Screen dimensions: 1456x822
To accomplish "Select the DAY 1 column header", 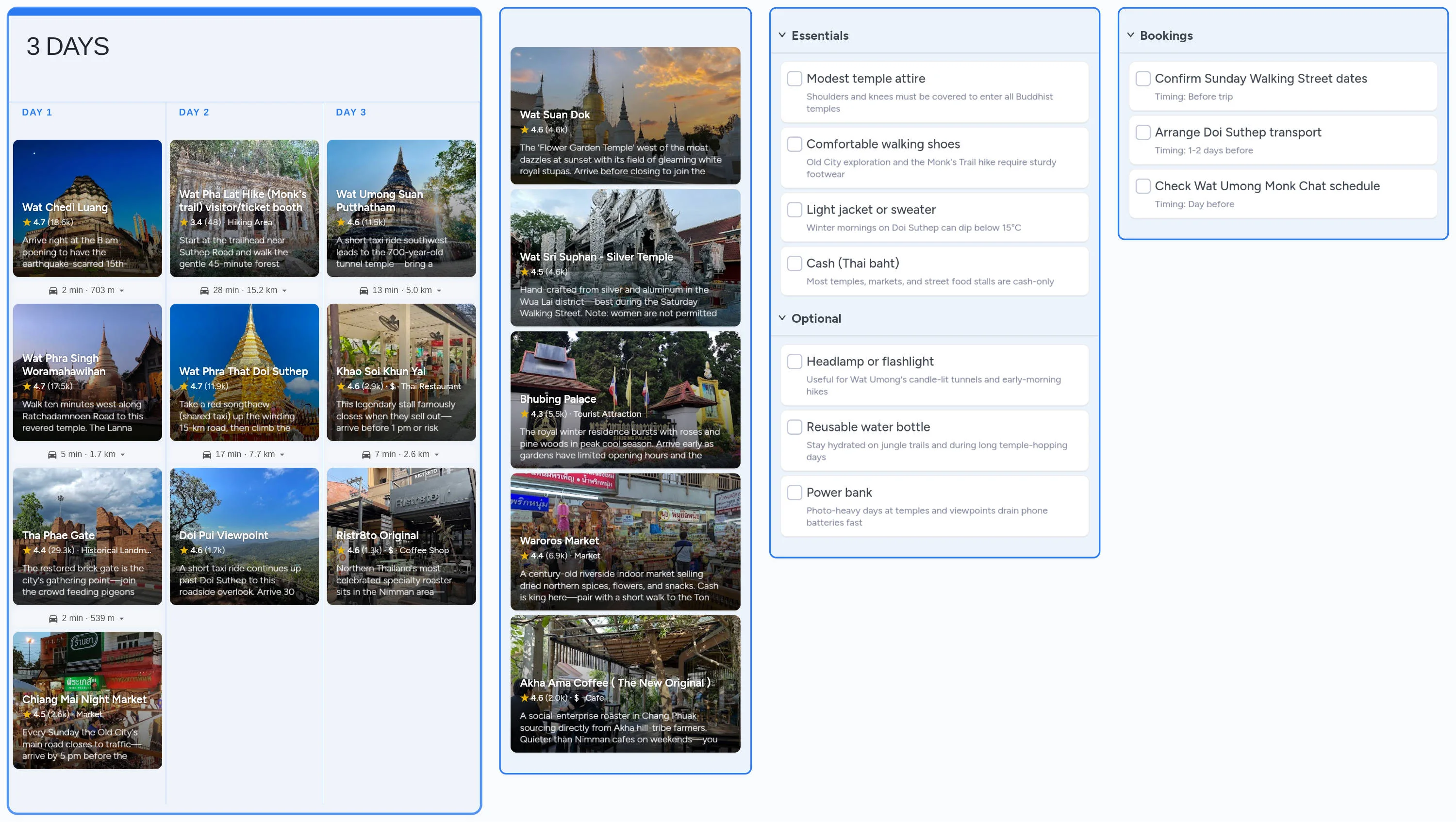I will pyautogui.click(x=37, y=113).
